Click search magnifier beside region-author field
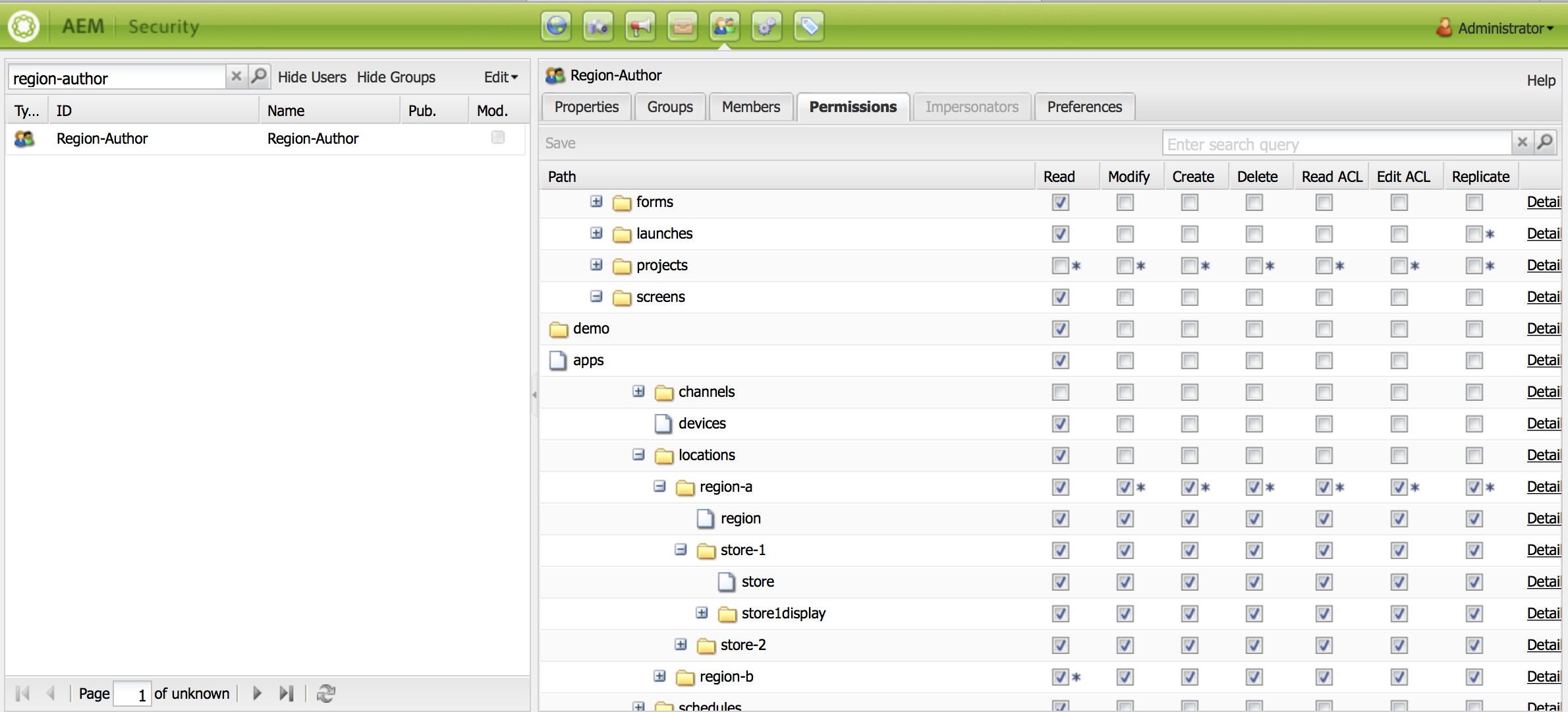The image size is (1568, 712). coord(260,76)
